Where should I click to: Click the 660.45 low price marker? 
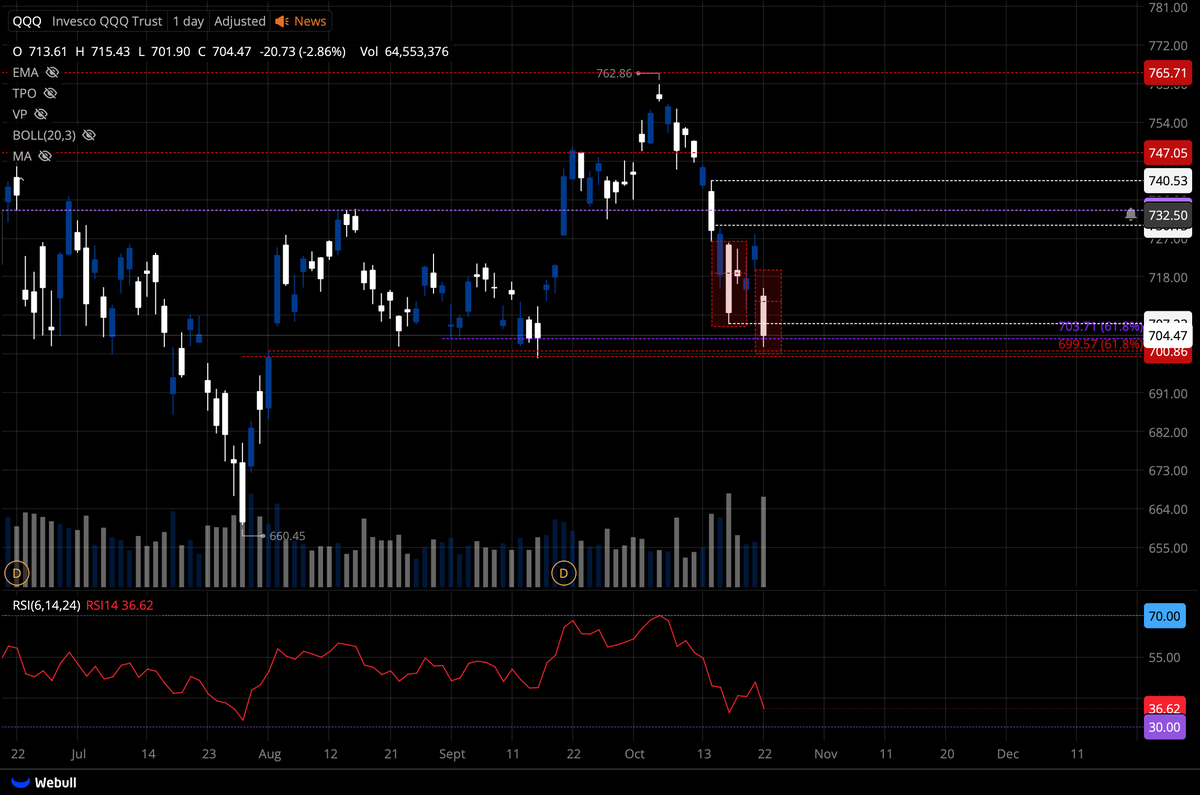(288, 536)
